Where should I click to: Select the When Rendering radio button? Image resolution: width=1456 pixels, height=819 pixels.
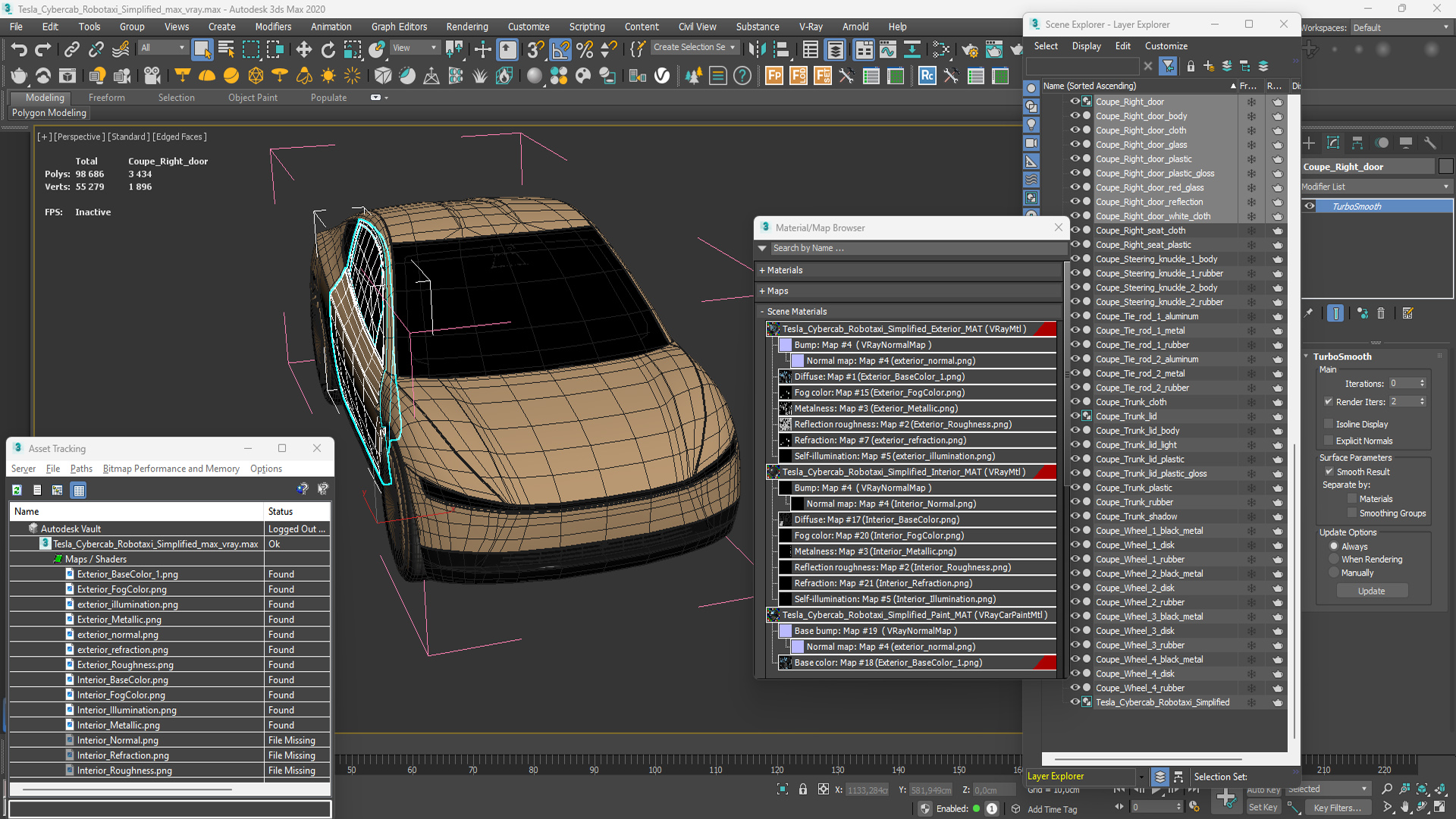[x=1334, y=560]
